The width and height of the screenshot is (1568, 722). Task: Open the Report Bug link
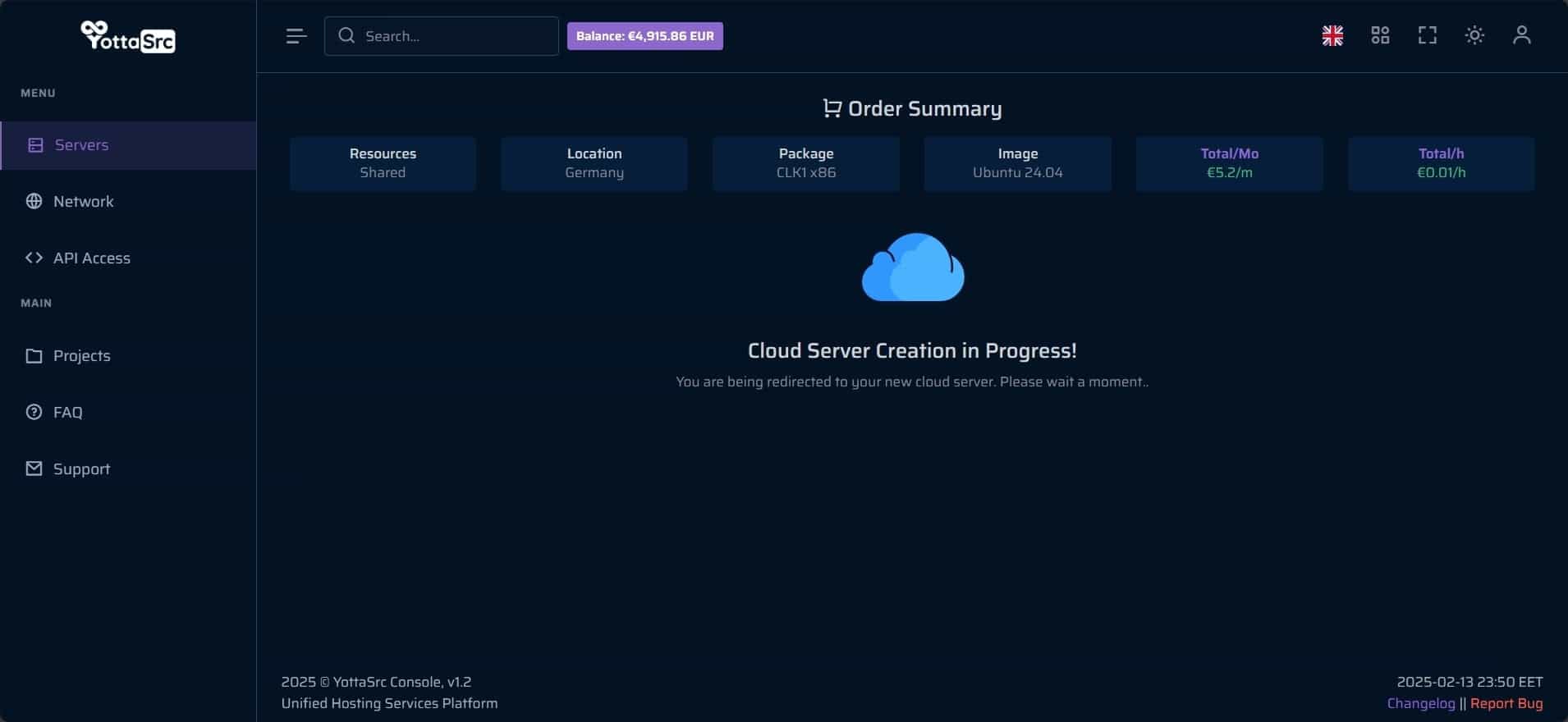tap(1506, 703)
